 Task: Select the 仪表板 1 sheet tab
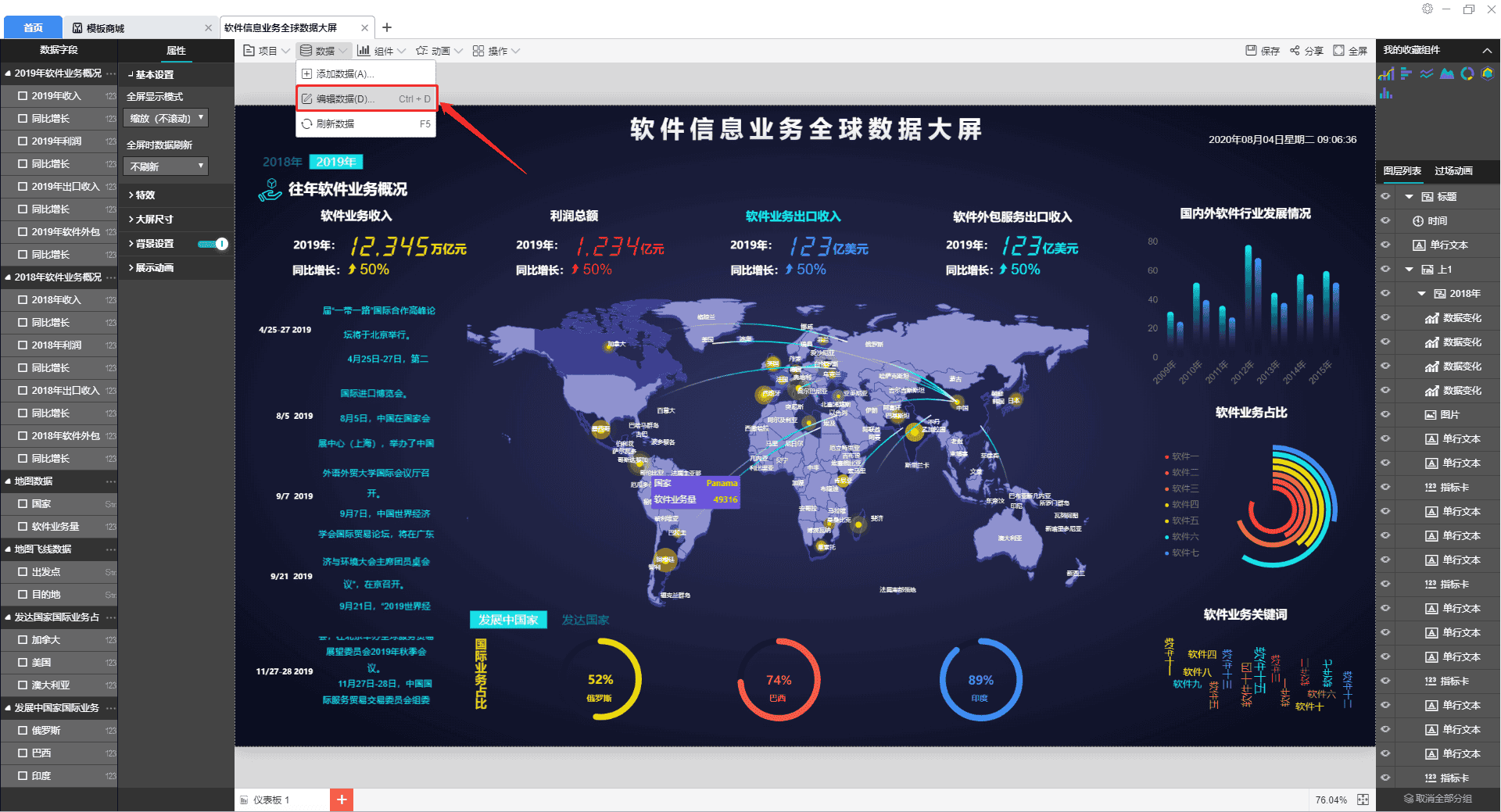click(x=271, y=800)
